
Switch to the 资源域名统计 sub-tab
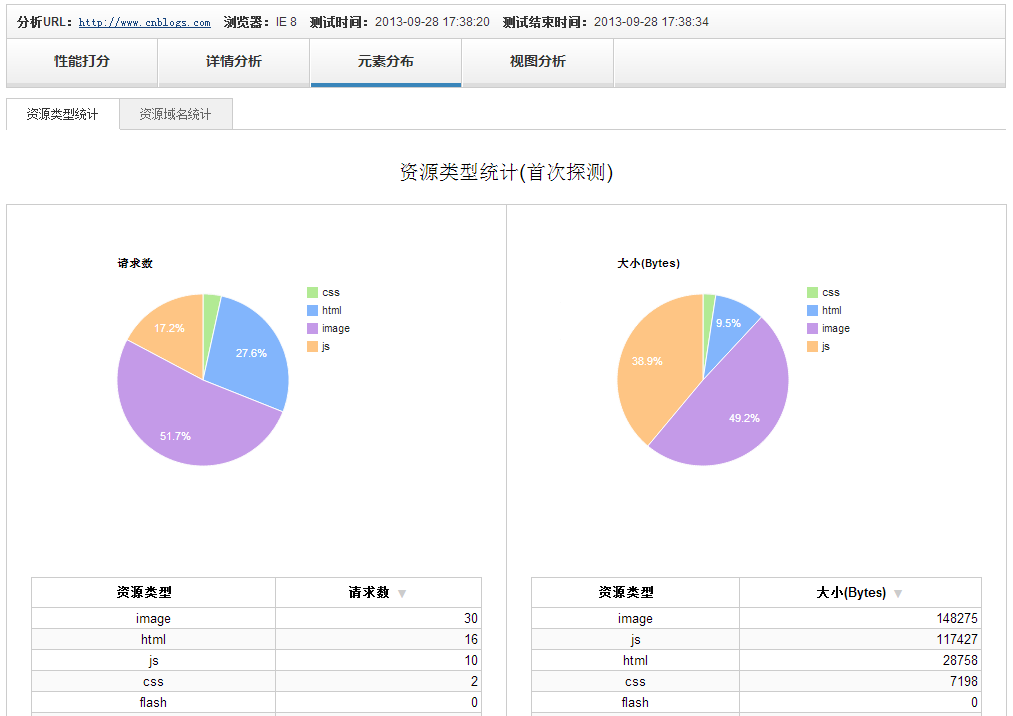[x=176, y=114]
